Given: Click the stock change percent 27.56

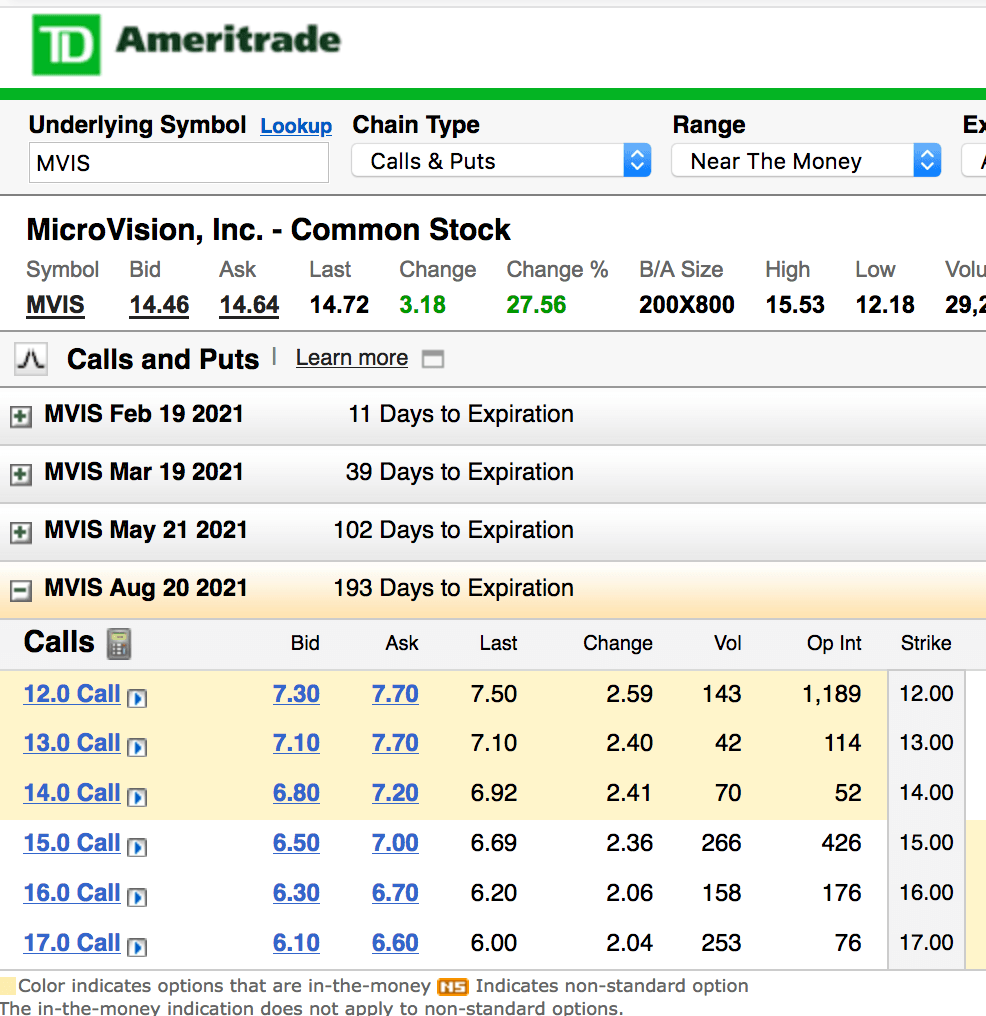Looking at the screenshot, I should tap(536, 305).
